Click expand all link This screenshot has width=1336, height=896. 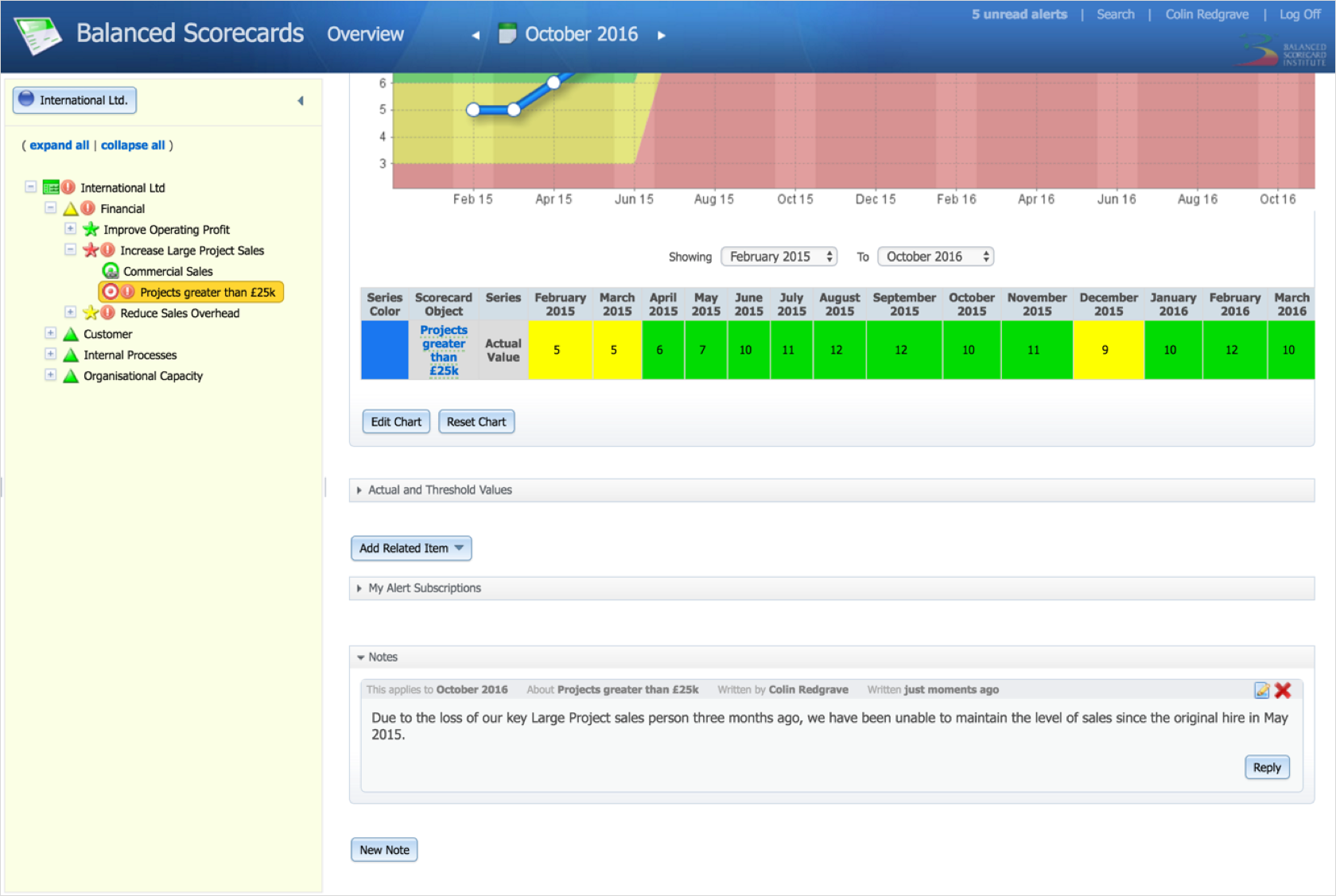[60, 145]
